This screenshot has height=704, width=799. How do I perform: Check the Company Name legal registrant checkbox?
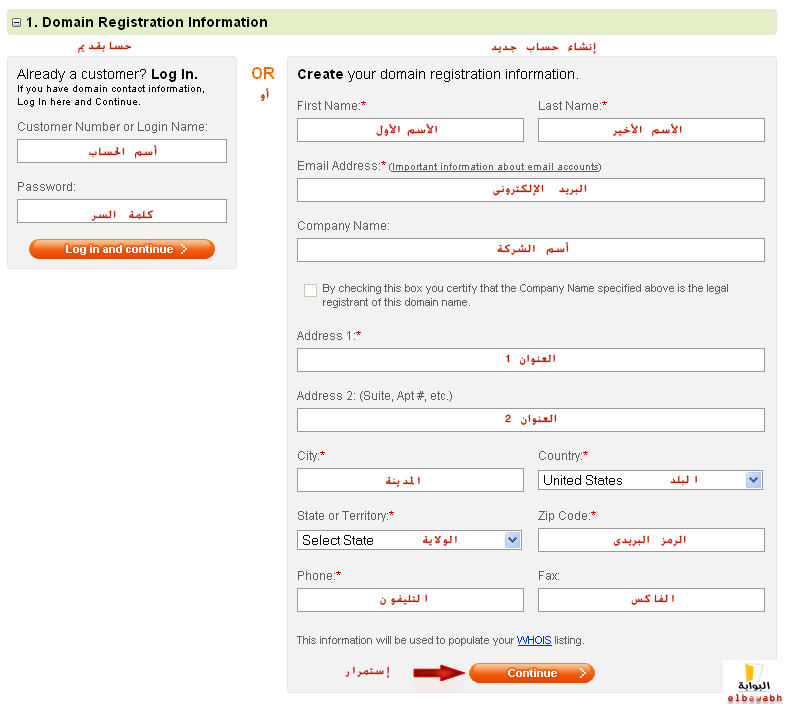coord(310,290)
